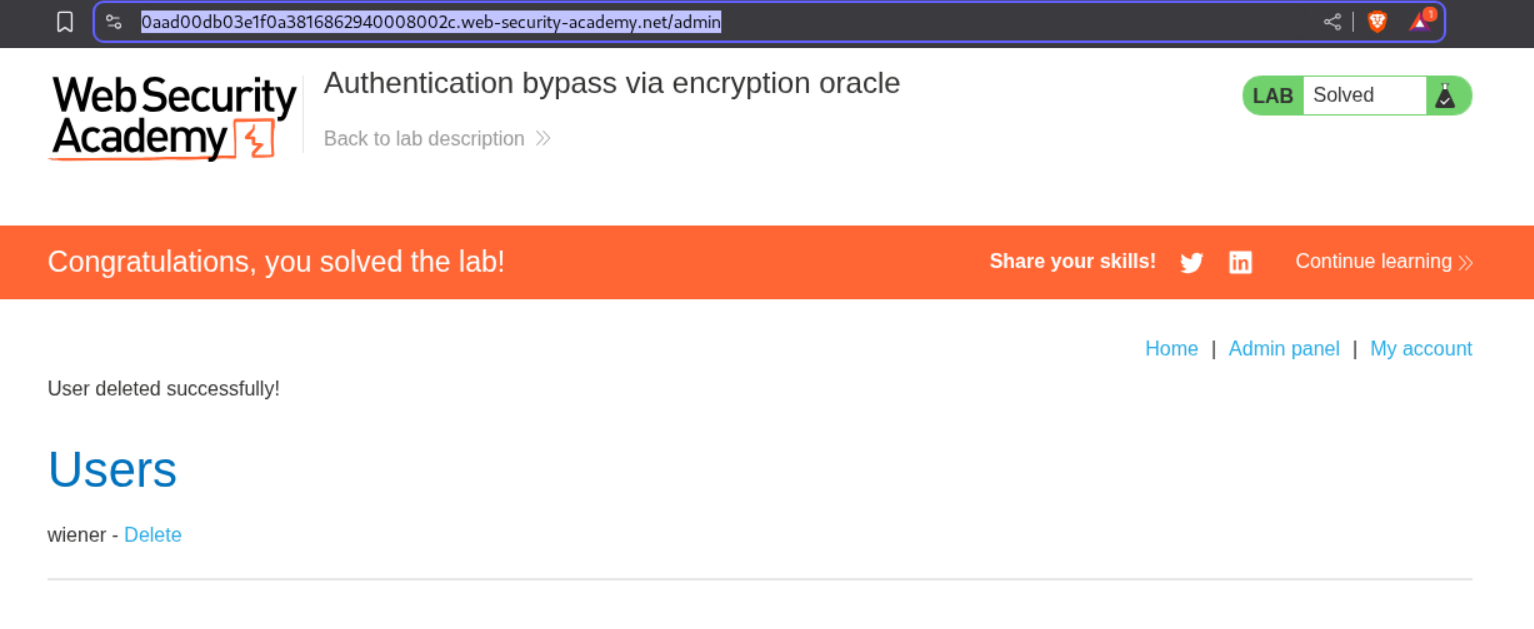Click the bookmark icon in browser toolbar
1534x629 pixels.
65,22
